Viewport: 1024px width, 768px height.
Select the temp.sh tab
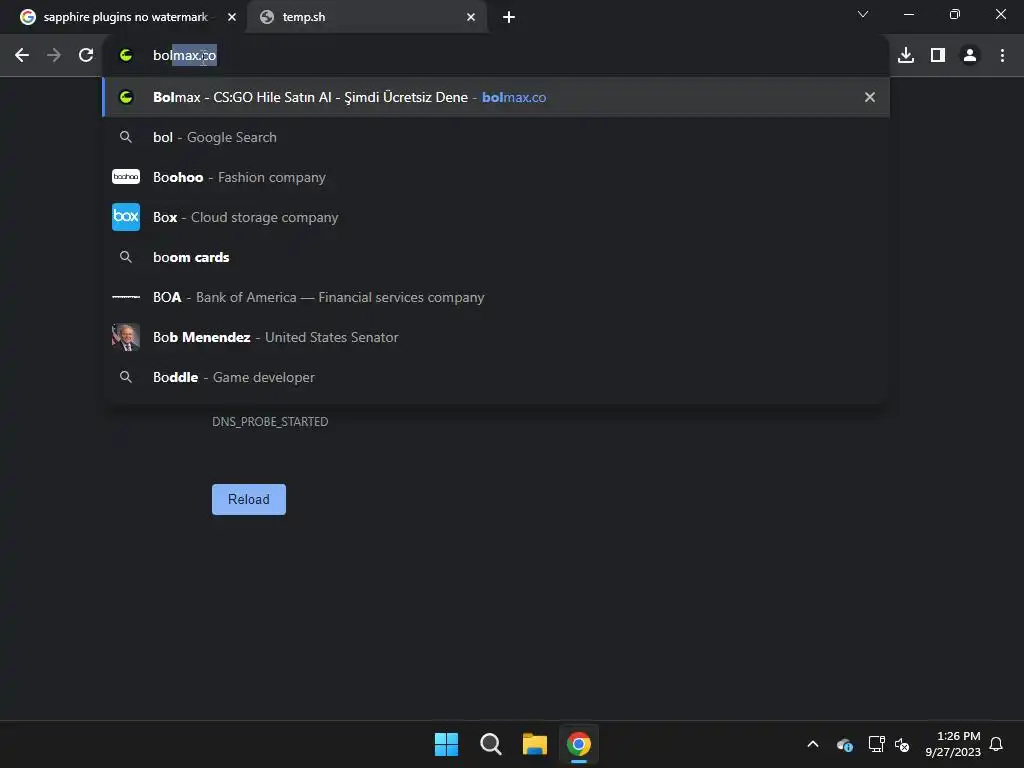367,17
